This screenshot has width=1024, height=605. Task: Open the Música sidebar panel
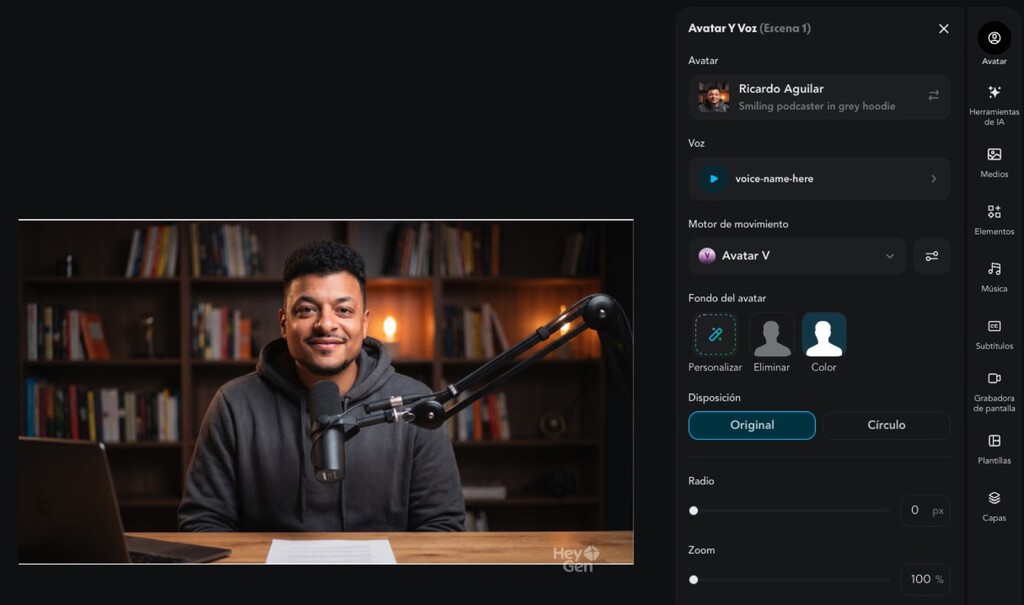[x=994, y=276]
